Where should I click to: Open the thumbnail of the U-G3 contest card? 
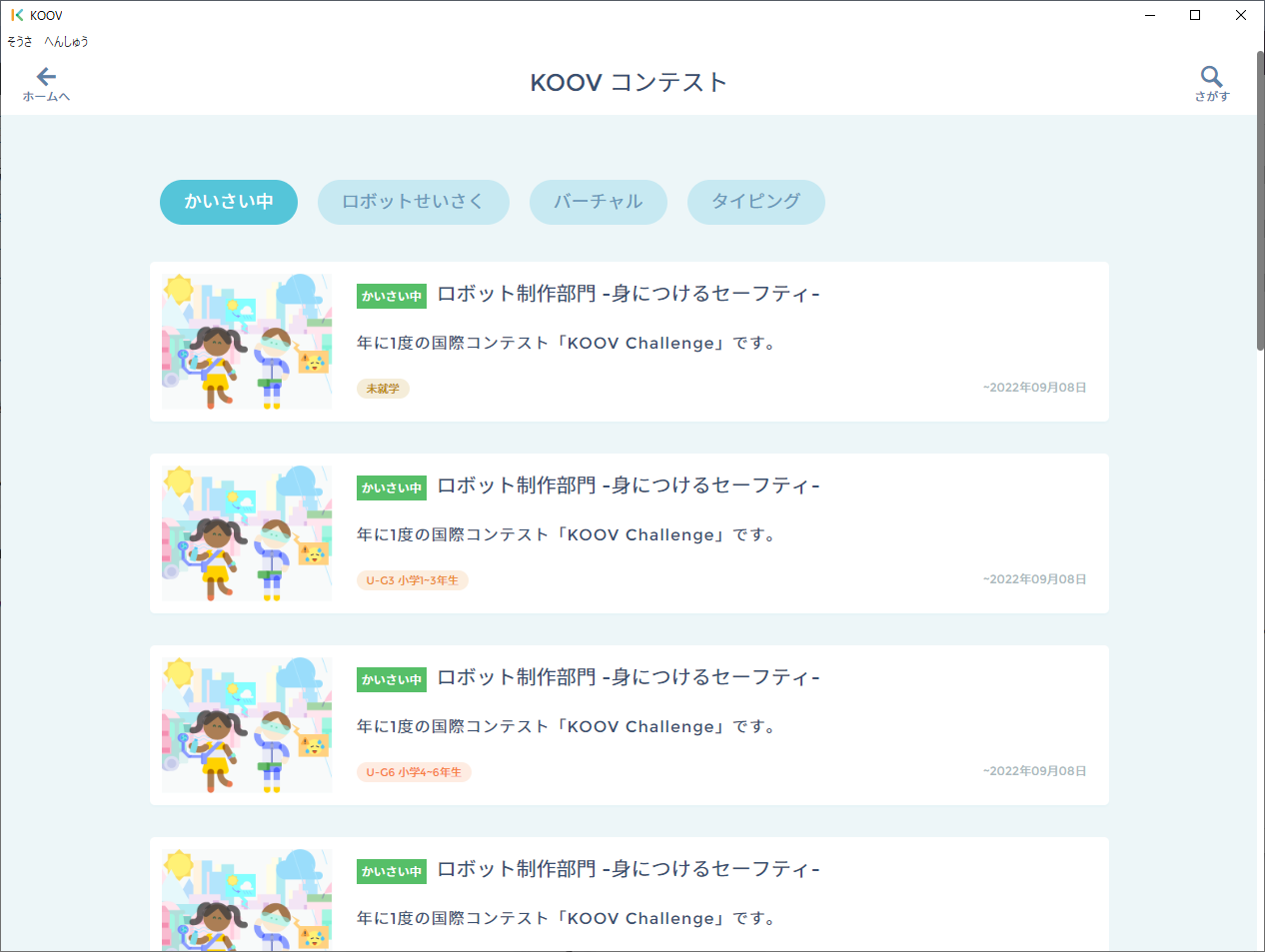click(x=247, y=533)
